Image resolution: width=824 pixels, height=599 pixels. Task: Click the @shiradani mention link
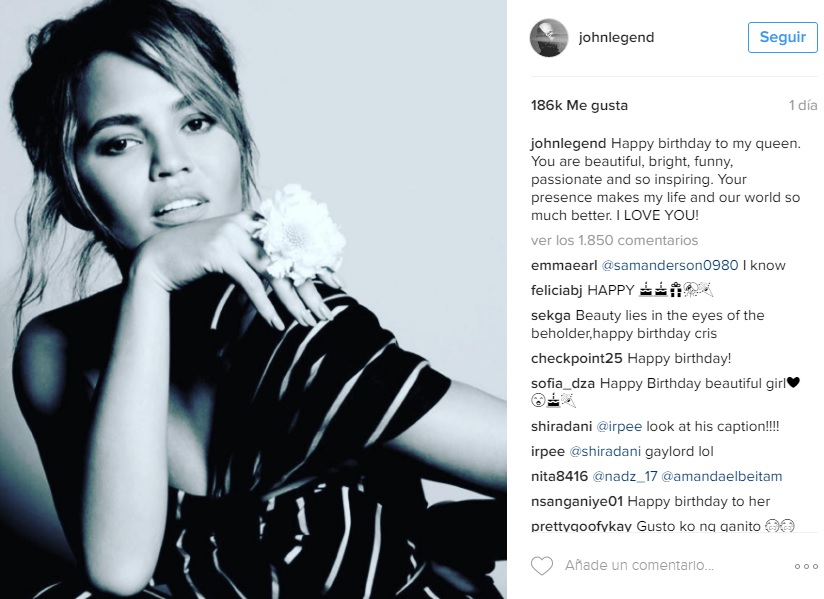coord(605,451)
